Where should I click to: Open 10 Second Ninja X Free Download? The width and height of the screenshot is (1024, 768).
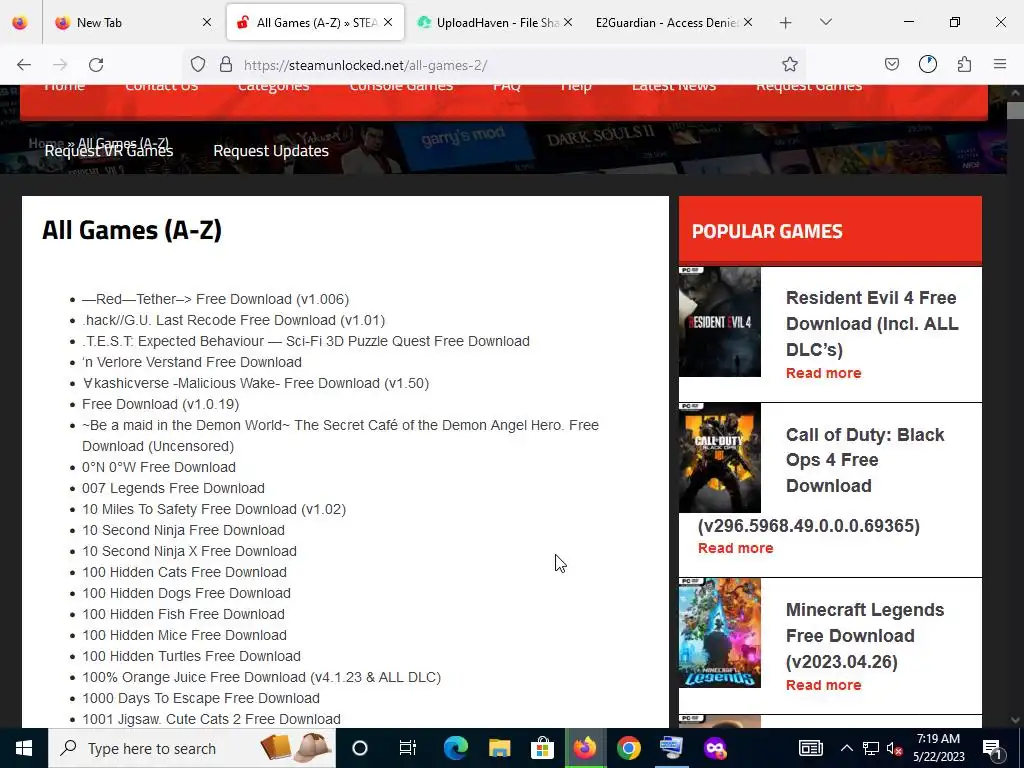[x=189, y=551]
